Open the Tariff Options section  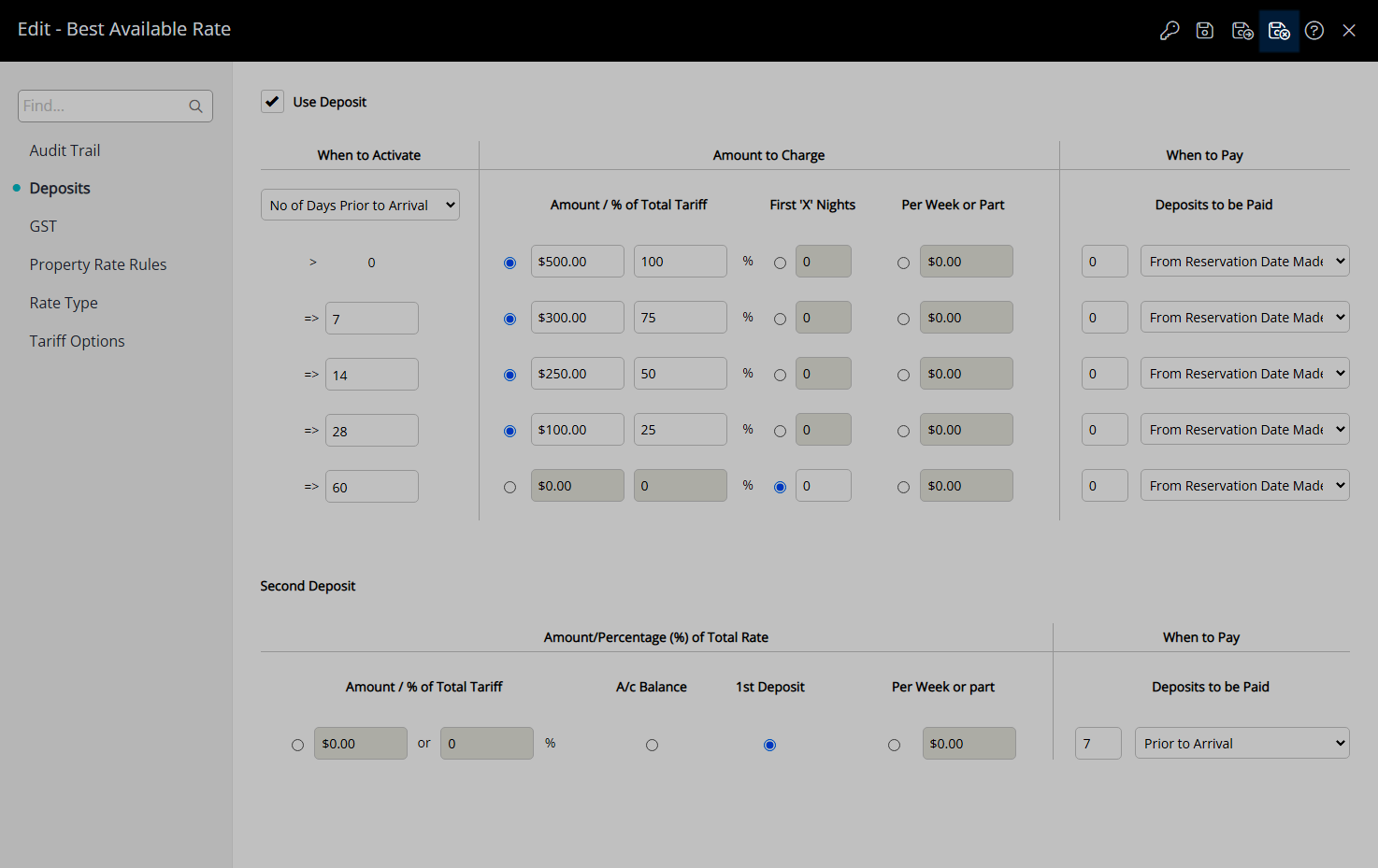(x=77, y=342)
